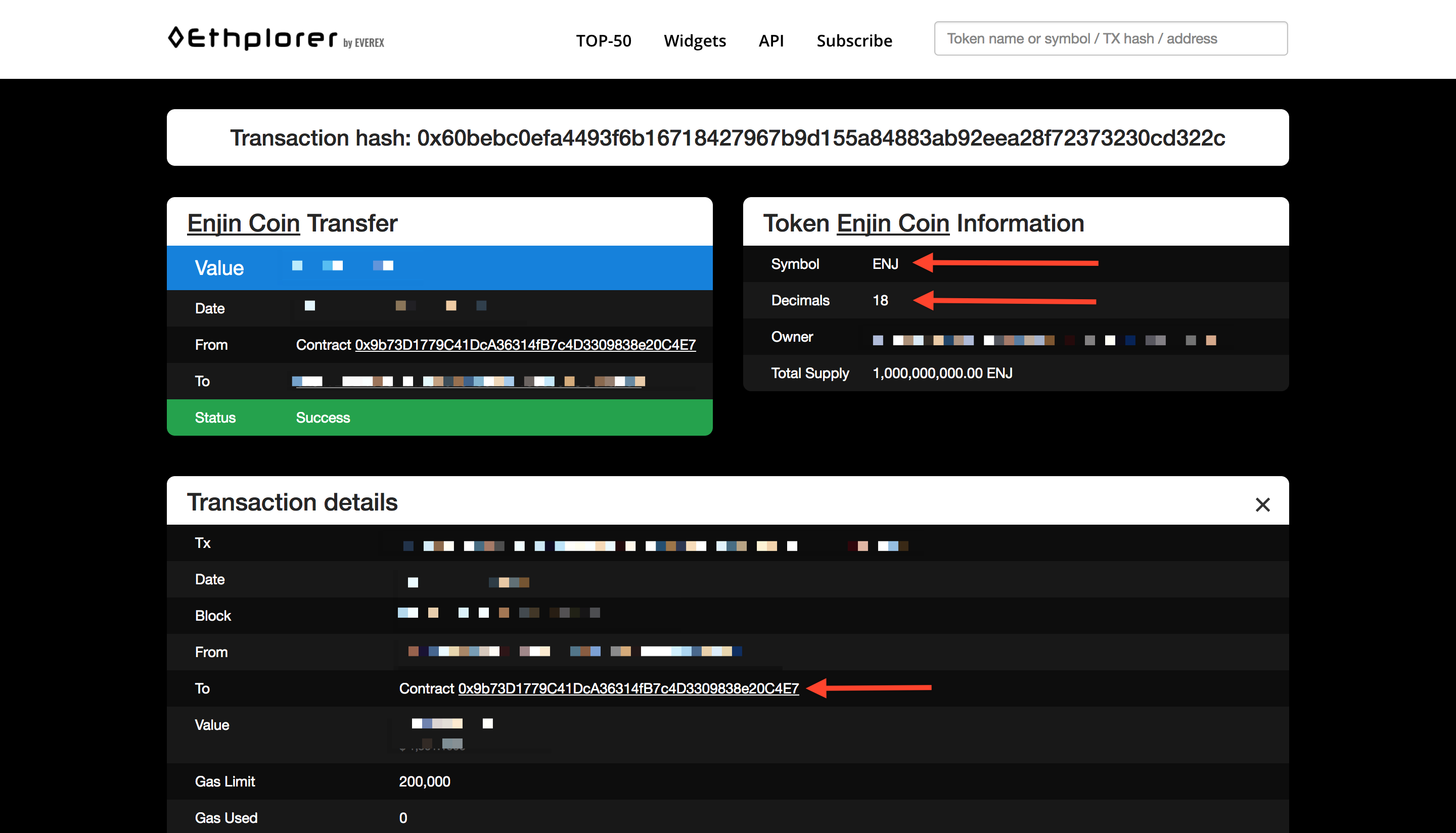This screenshot has height=833, width=1456.
Task: Close the Transaction details panel
Action: point(1262,504)
